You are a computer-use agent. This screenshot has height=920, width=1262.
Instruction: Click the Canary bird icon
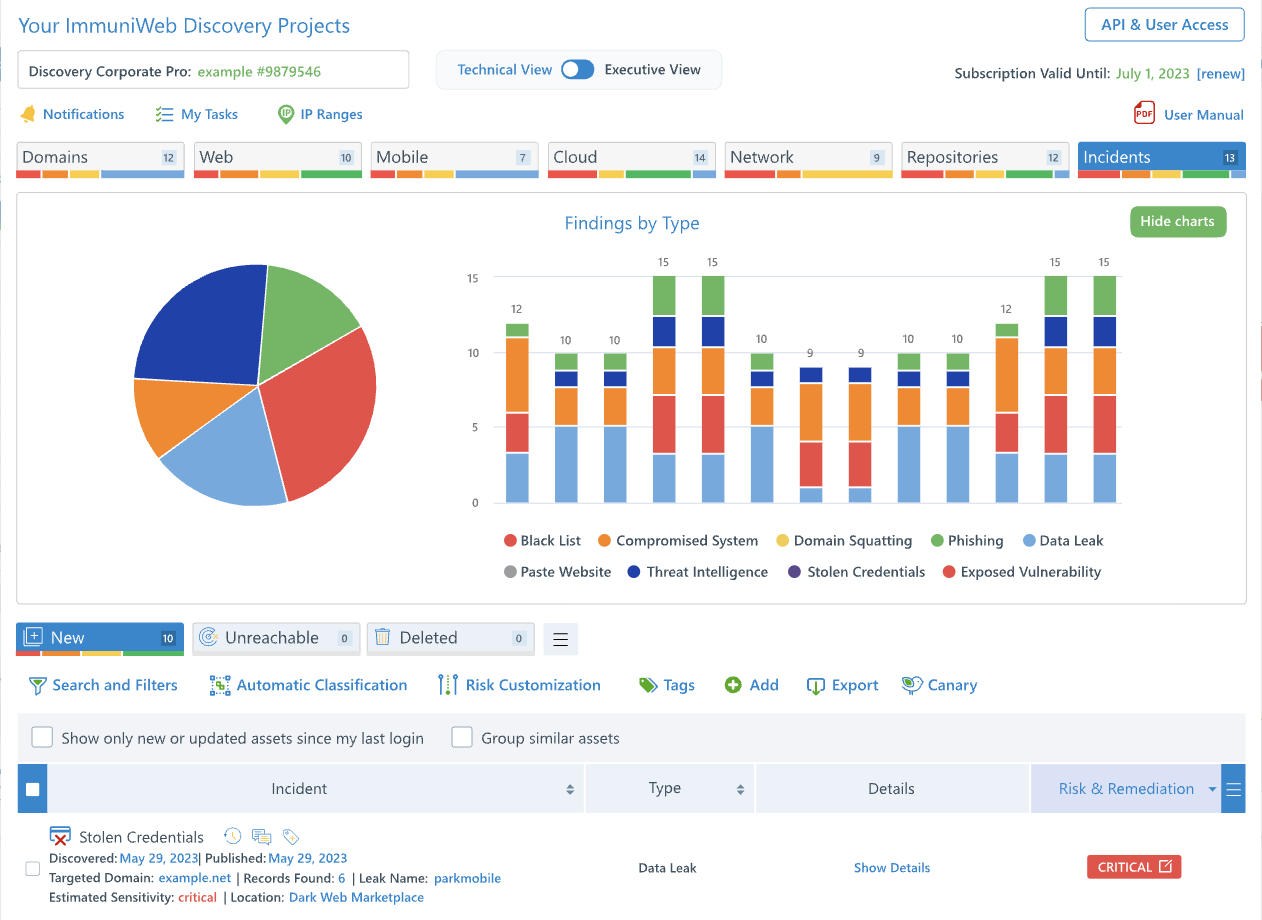click(x=911, y=685)
